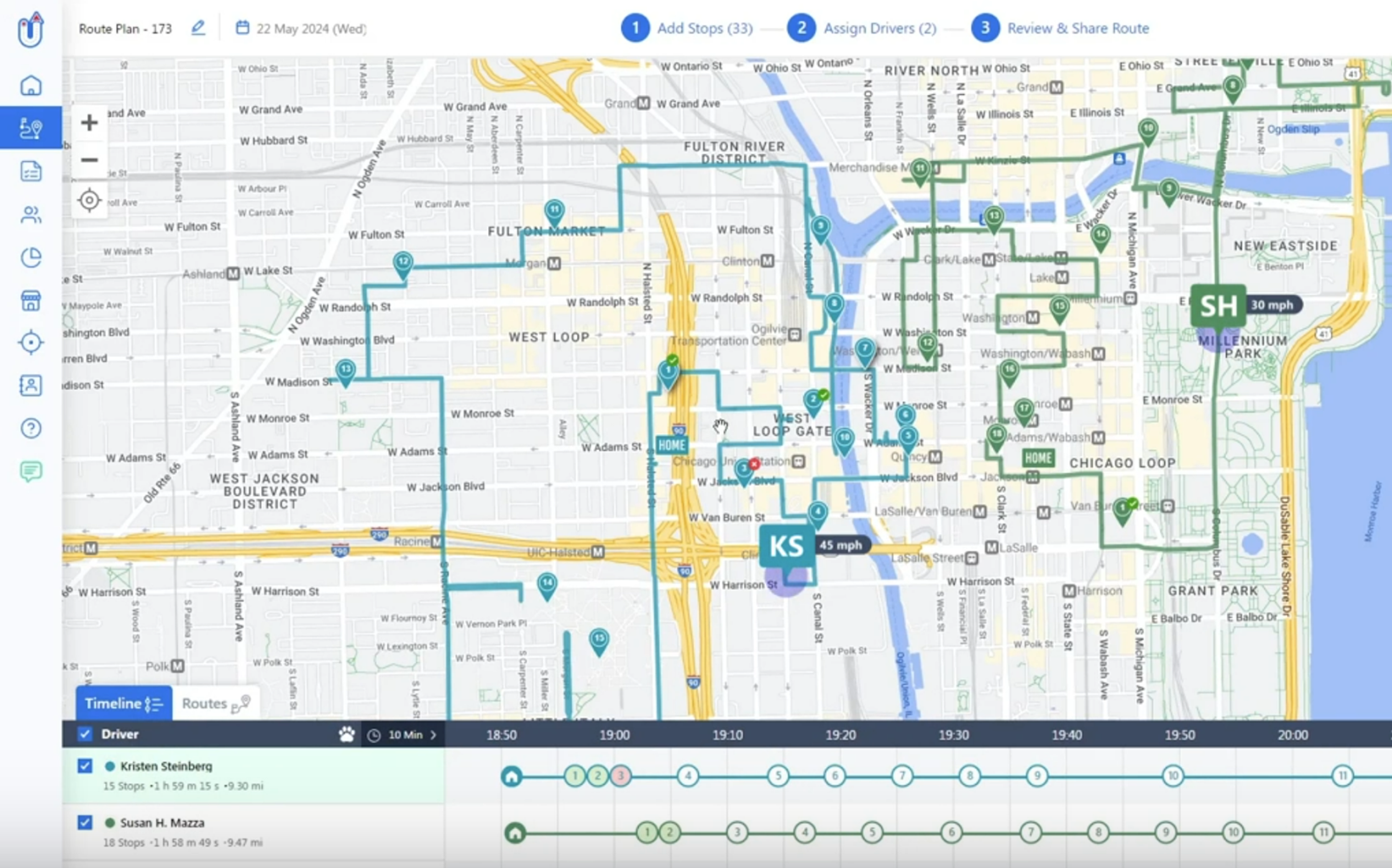
Task: Open the checklist tasks sidebar icon
Action: click(x=31, y=171)
